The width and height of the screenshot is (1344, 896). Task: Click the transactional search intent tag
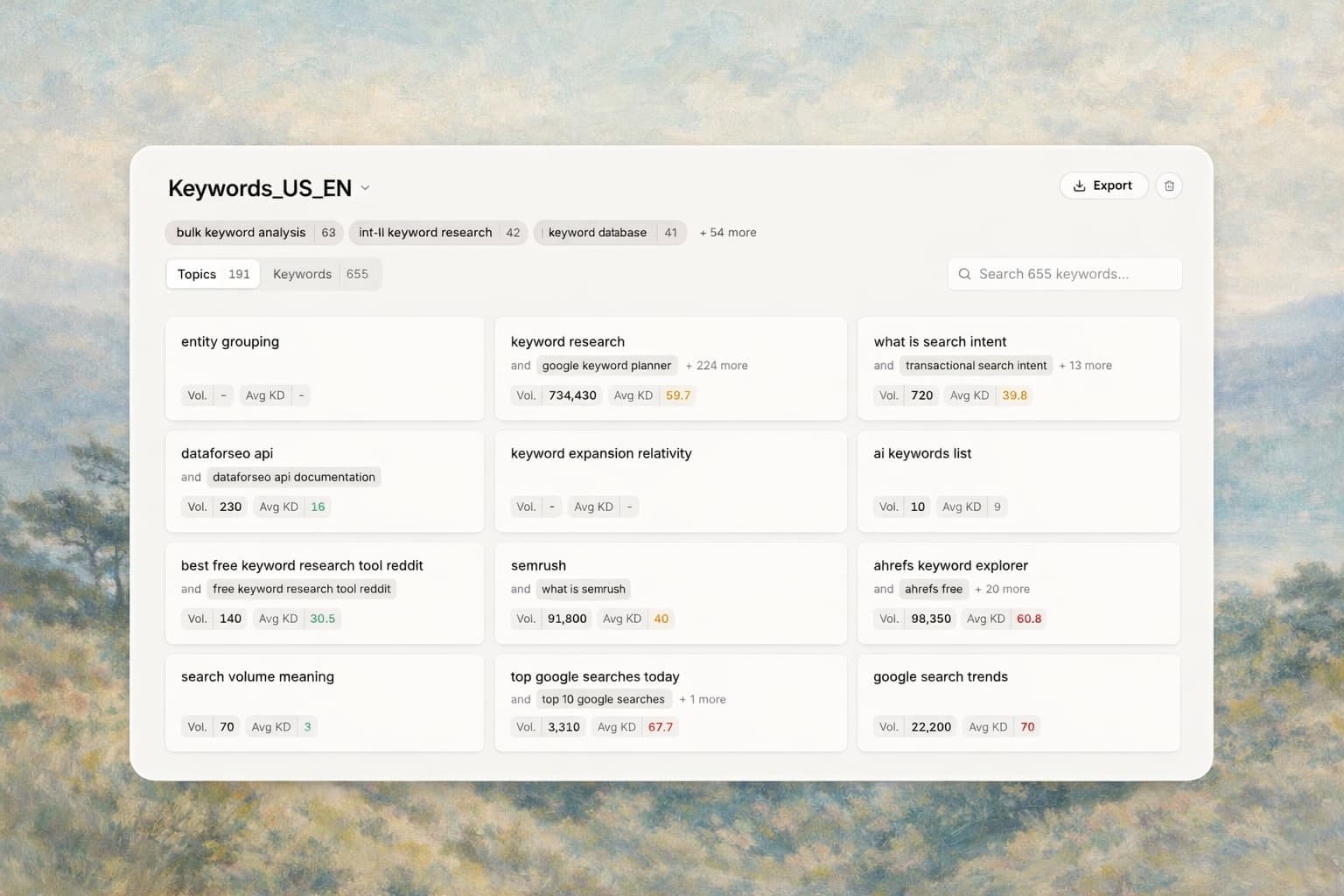coord(976,366)
